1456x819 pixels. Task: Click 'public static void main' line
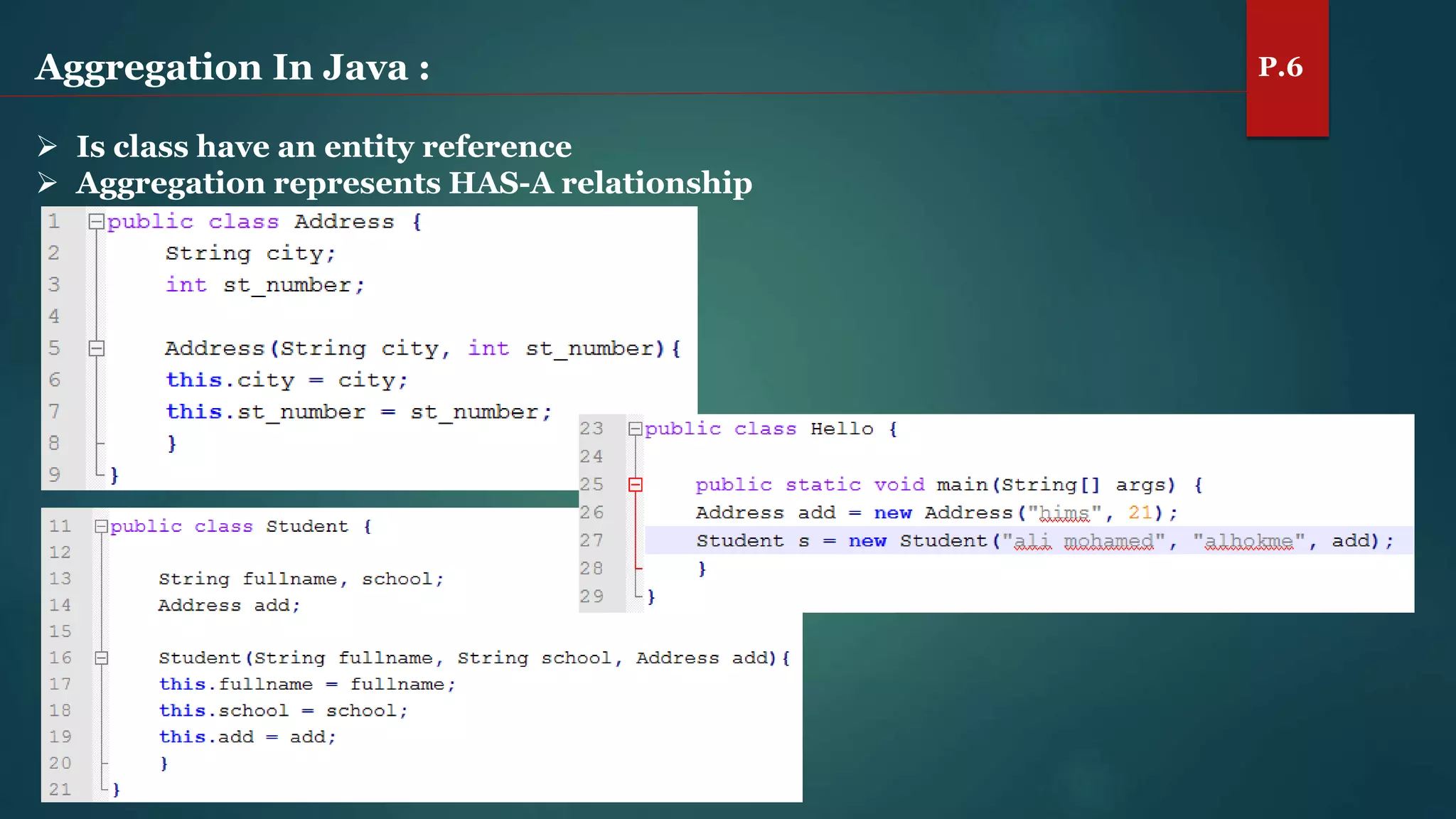pyautogui.click(x=949, y=485)
